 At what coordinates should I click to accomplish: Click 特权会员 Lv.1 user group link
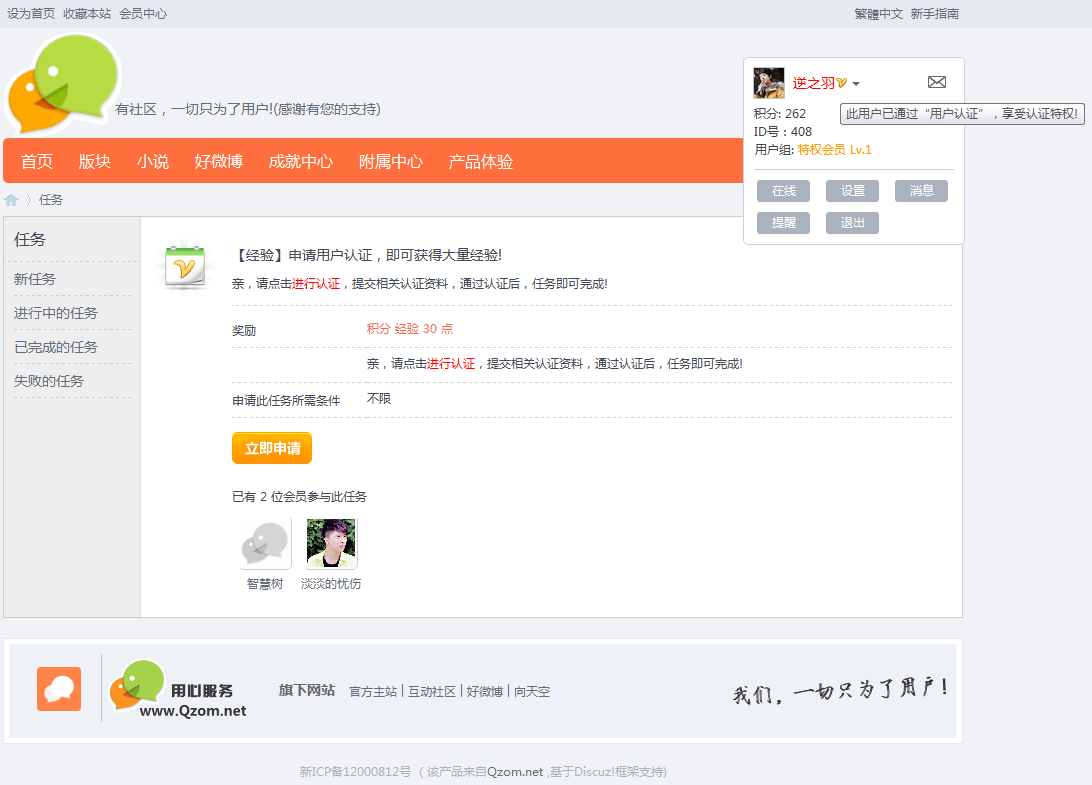[834, 150]
